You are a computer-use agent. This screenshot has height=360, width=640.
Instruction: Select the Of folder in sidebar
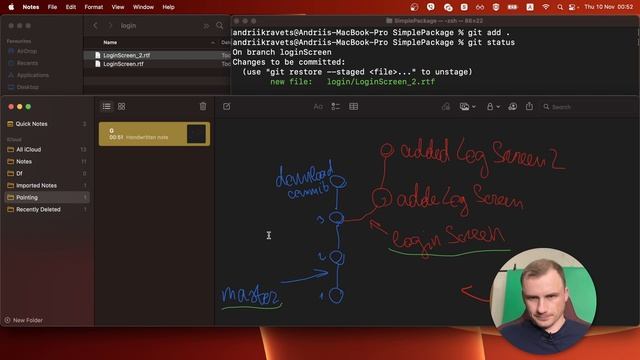[47, 173]
